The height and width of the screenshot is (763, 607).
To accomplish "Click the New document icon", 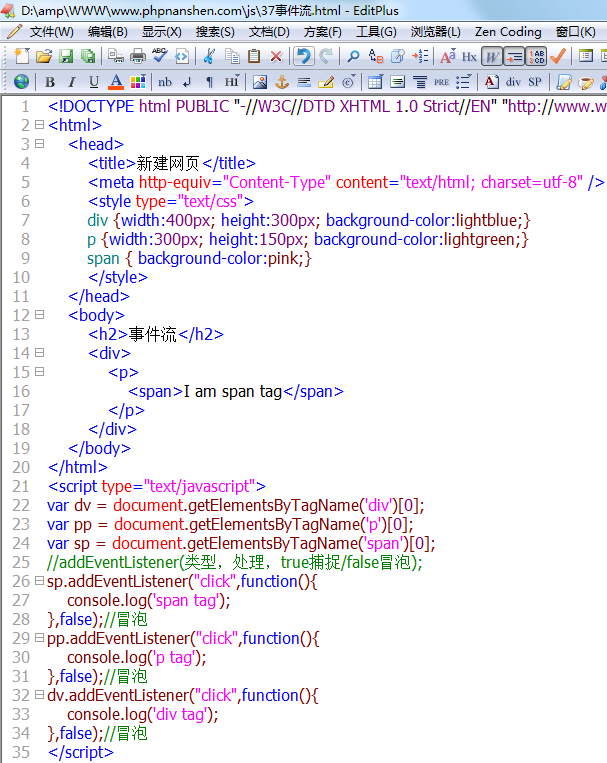I will (21, 56).
